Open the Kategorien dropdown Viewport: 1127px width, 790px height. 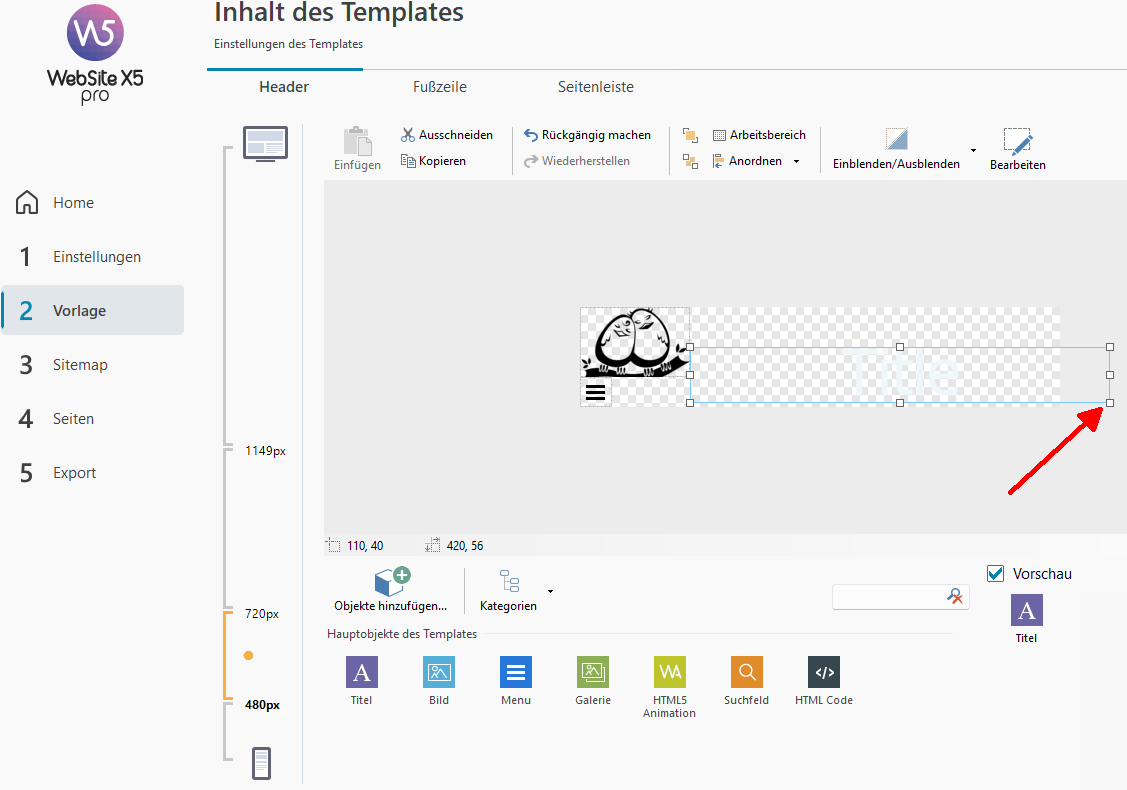click(550, 591)
